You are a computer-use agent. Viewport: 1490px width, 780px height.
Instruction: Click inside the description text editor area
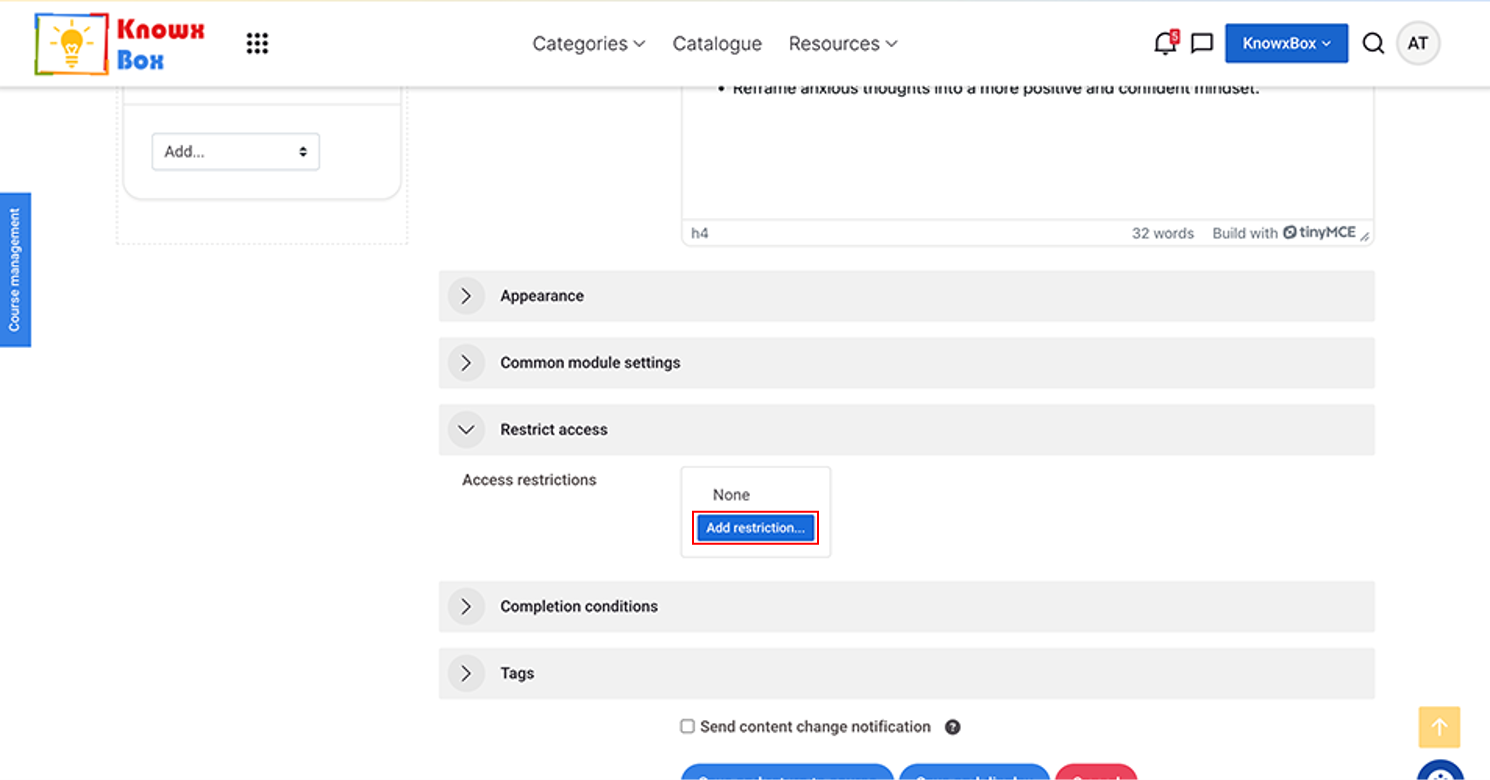pyautogui.click(x=1027, y=155)
